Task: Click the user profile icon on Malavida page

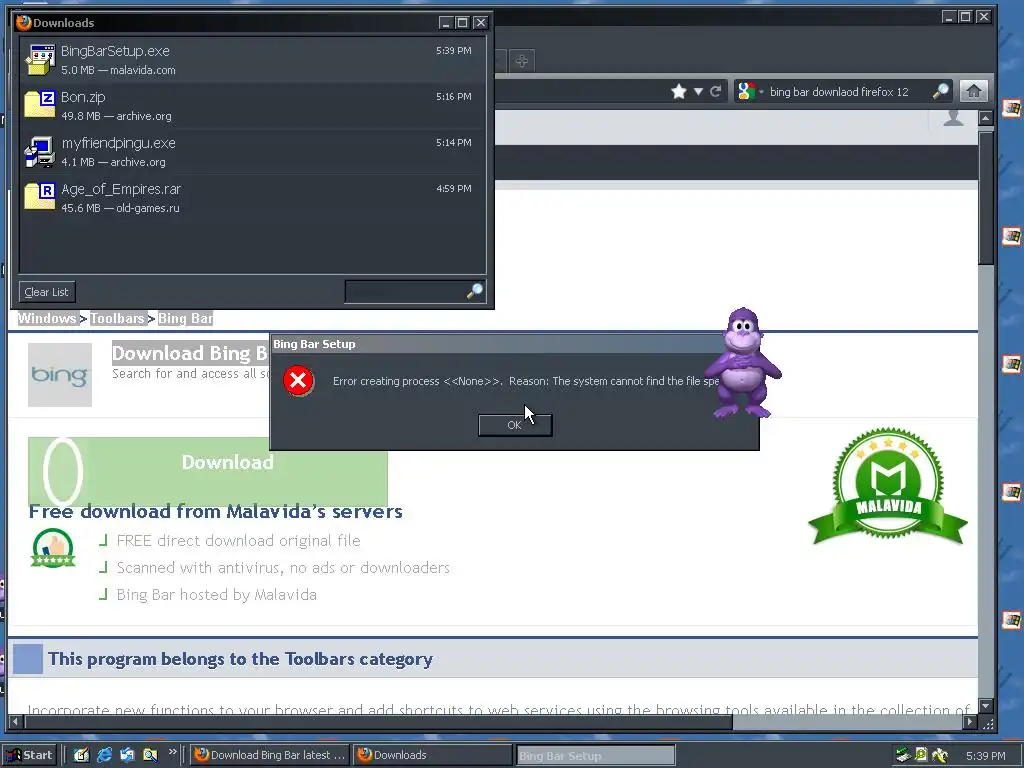Action: [x=953, y=118]
